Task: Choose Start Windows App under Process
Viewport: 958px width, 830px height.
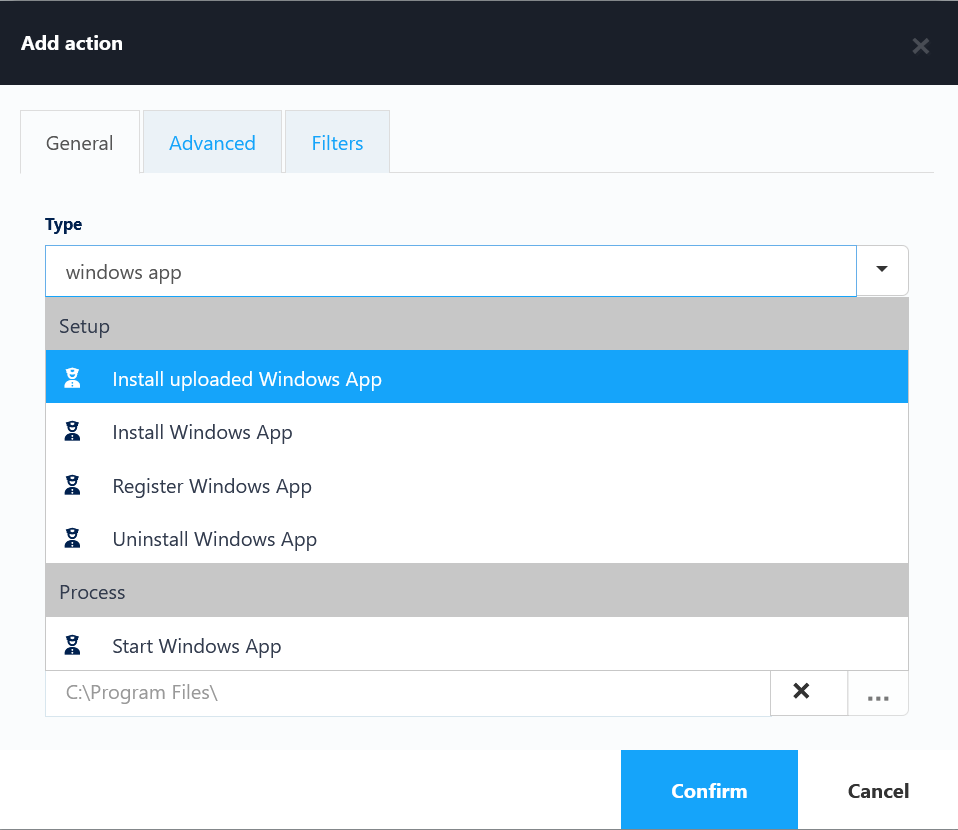Action: pyautogui.click(x=477, y=644)
